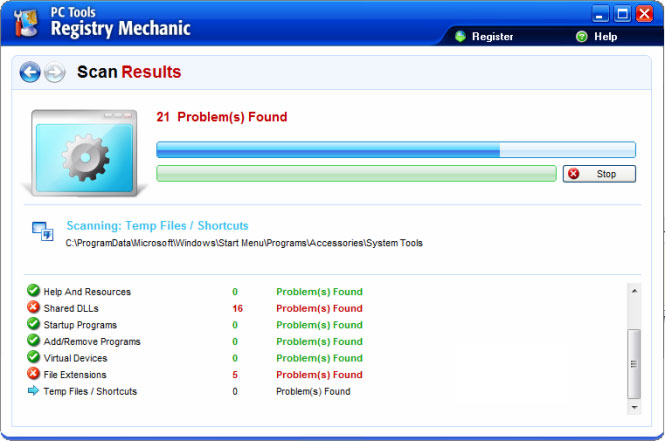Image resolution: width=665 pixels, height=441 pixels.
Task: Click the green Register globe icon
Action: 460,36
